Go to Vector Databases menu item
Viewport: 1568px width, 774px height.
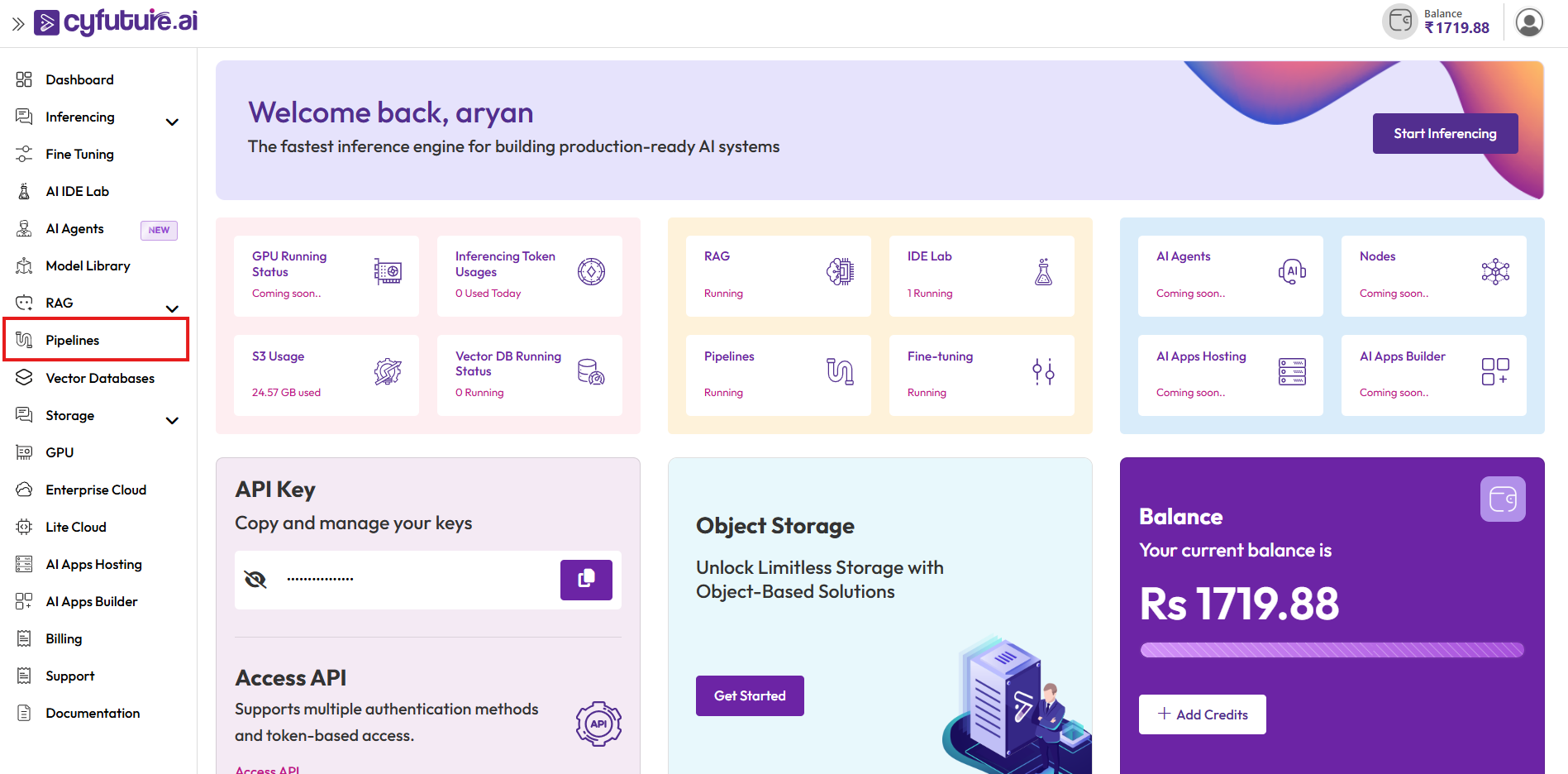(100, 379)
